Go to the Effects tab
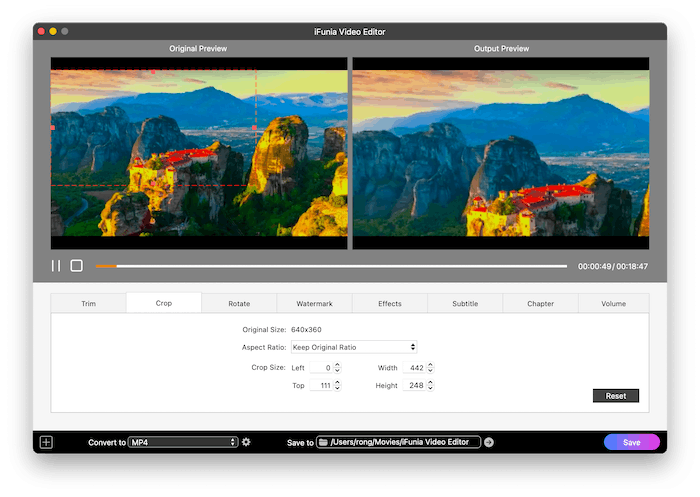The width and height of the screenshot is (700, 497). click(390, 303)
